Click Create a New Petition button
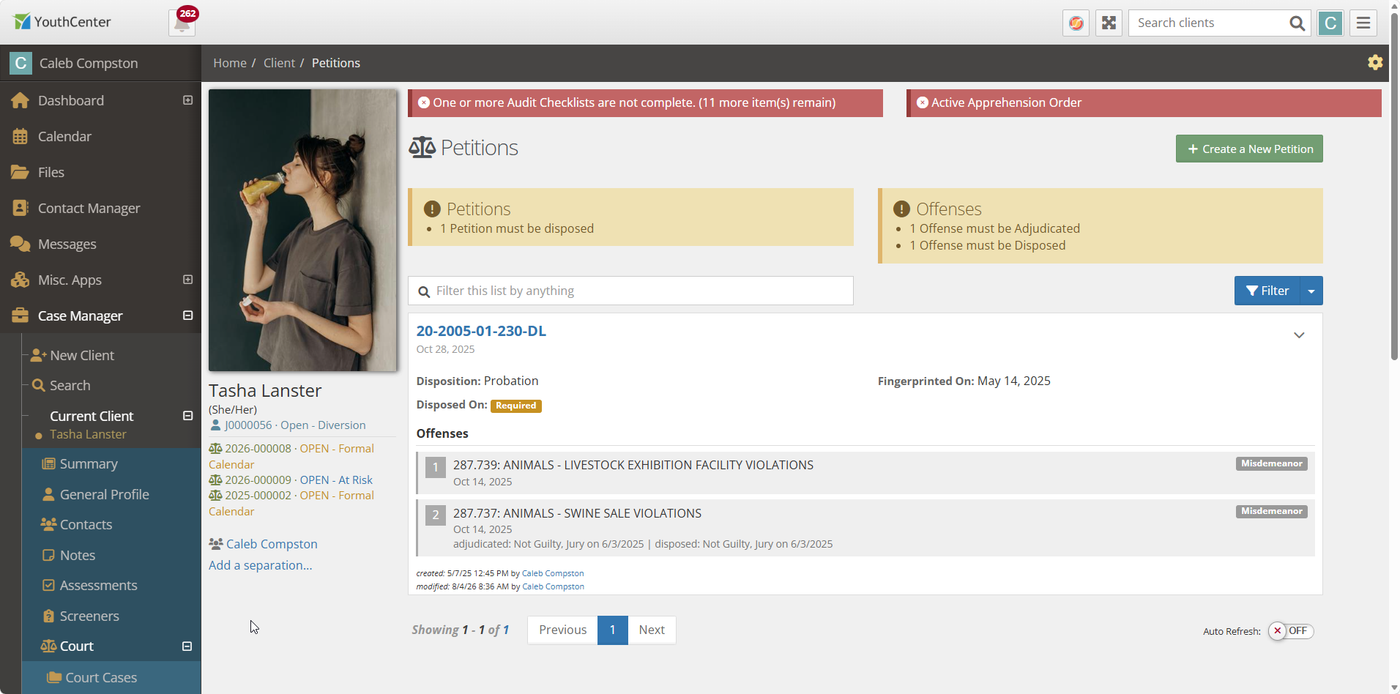Screen dimensions: 1400x694 (x=1249, y=149)
